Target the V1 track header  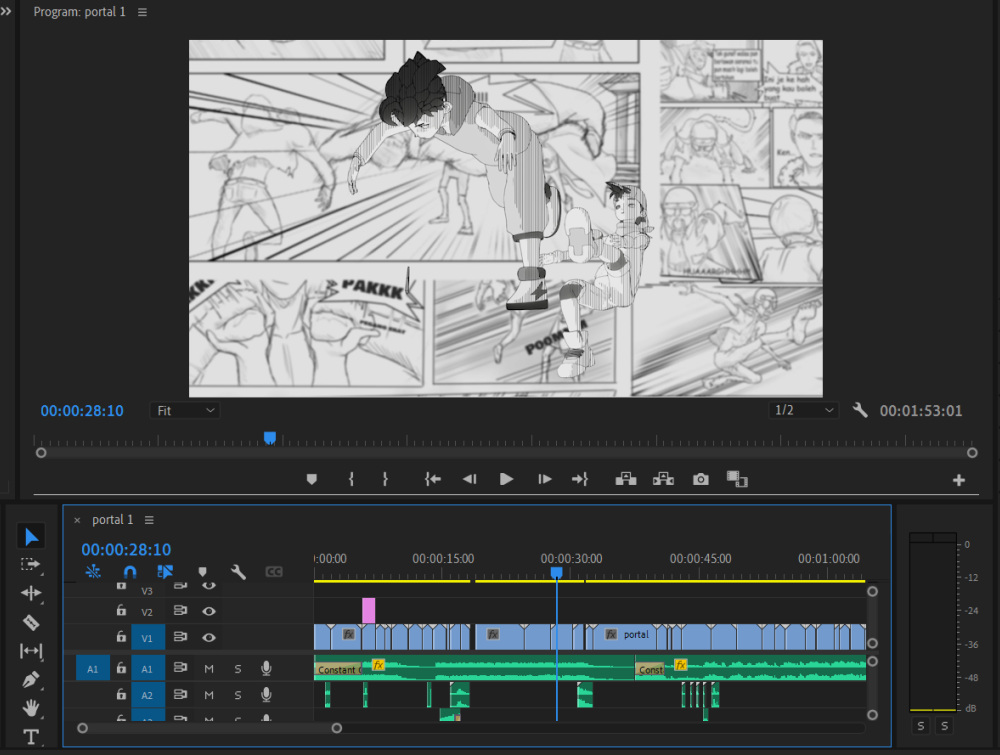tap(147, 638)
